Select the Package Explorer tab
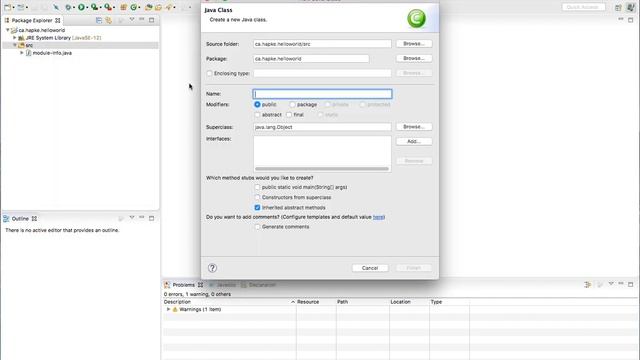 click(32, 20)
